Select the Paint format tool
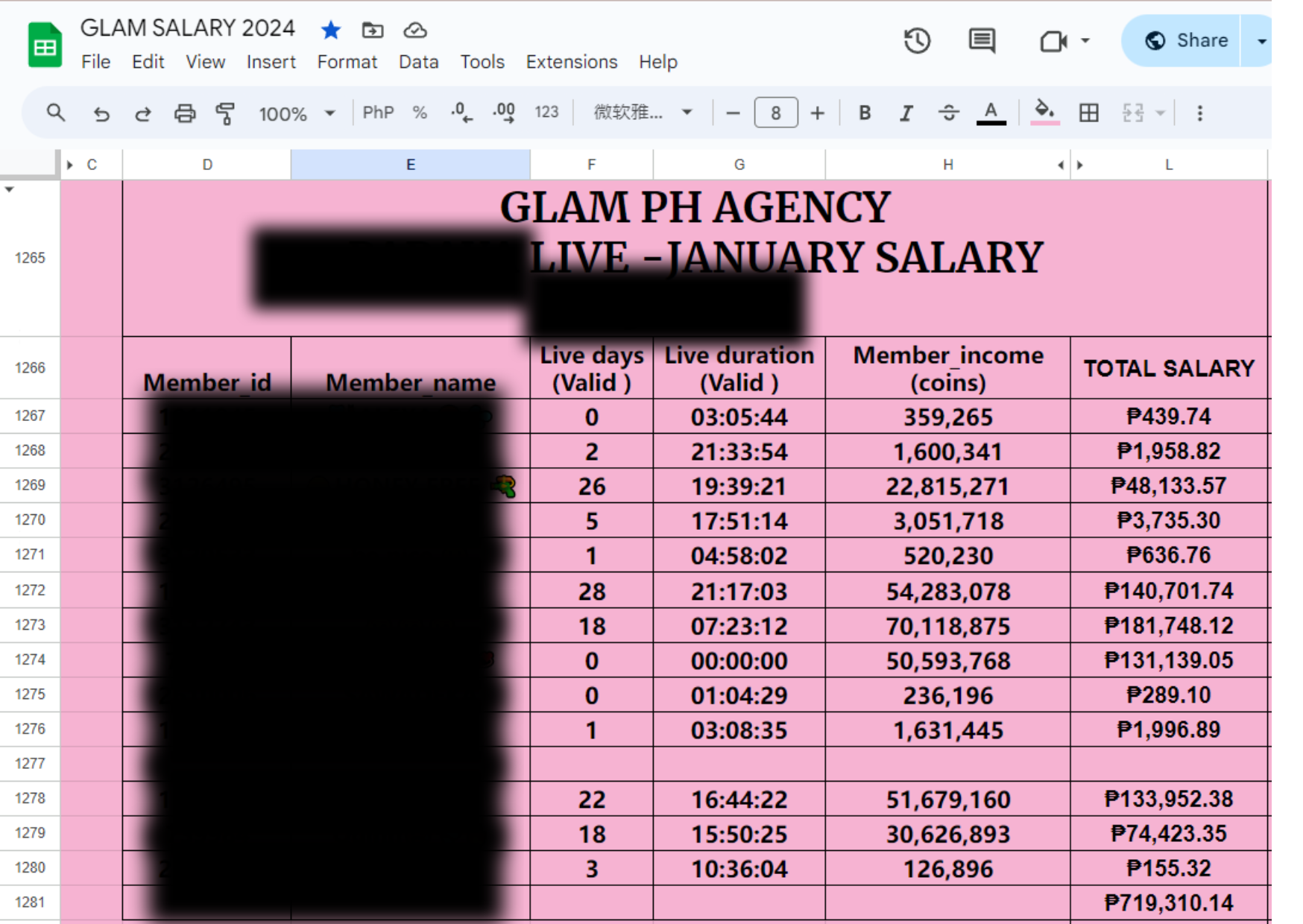 tap(225, 113)
